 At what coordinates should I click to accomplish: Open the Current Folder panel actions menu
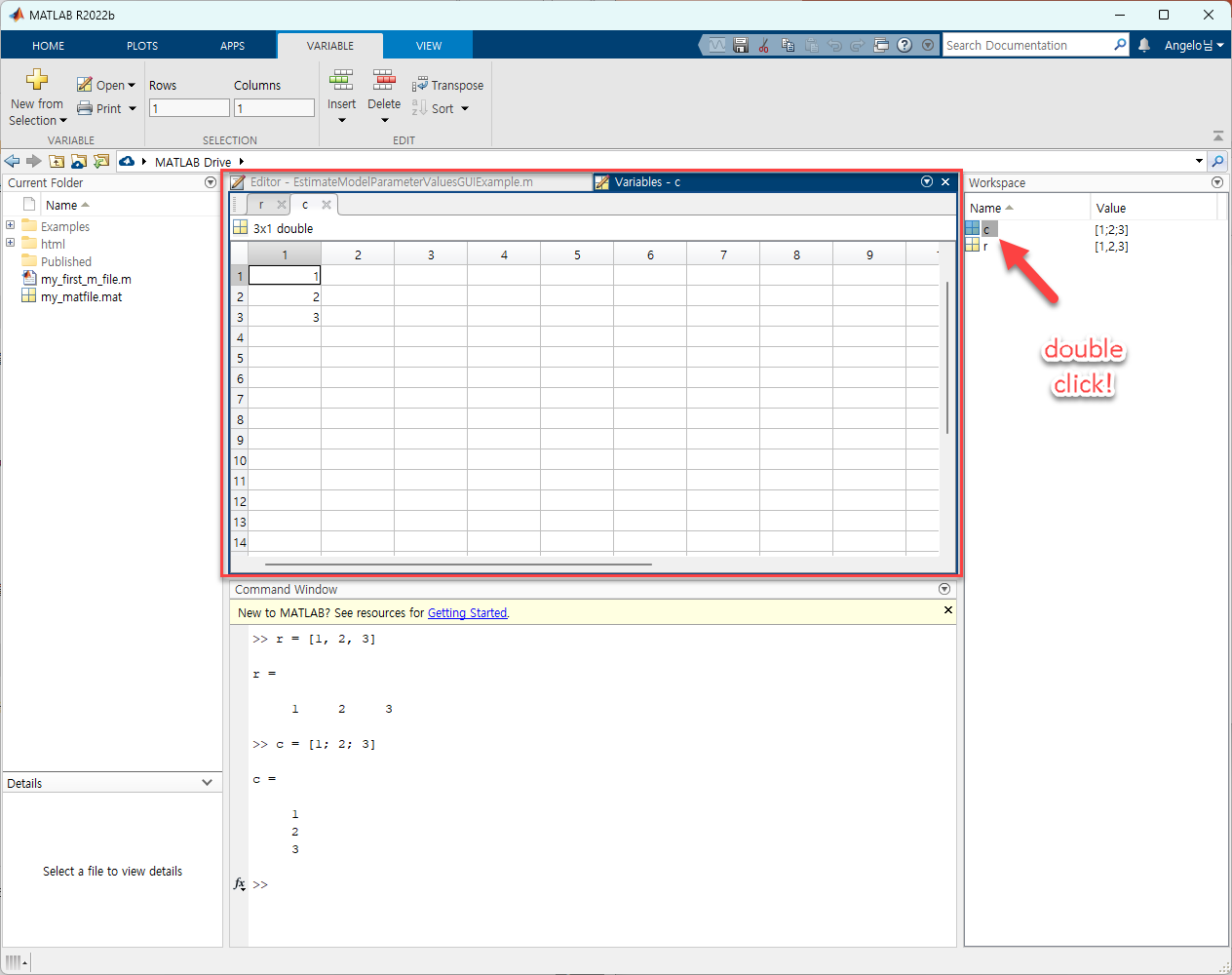[x=211, y=182]
